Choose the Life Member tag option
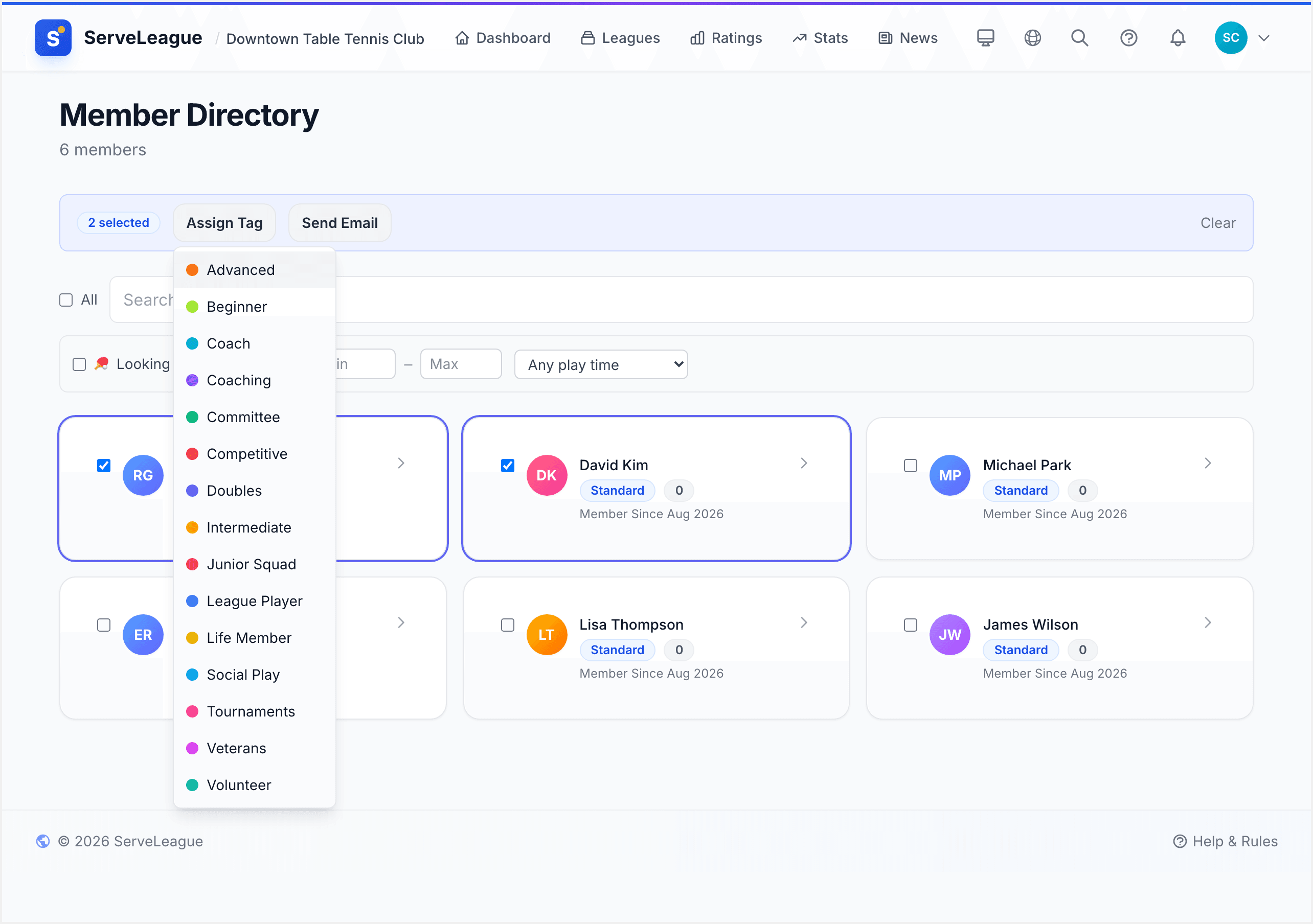1313x924 pixels. click(x=255, y=638)
